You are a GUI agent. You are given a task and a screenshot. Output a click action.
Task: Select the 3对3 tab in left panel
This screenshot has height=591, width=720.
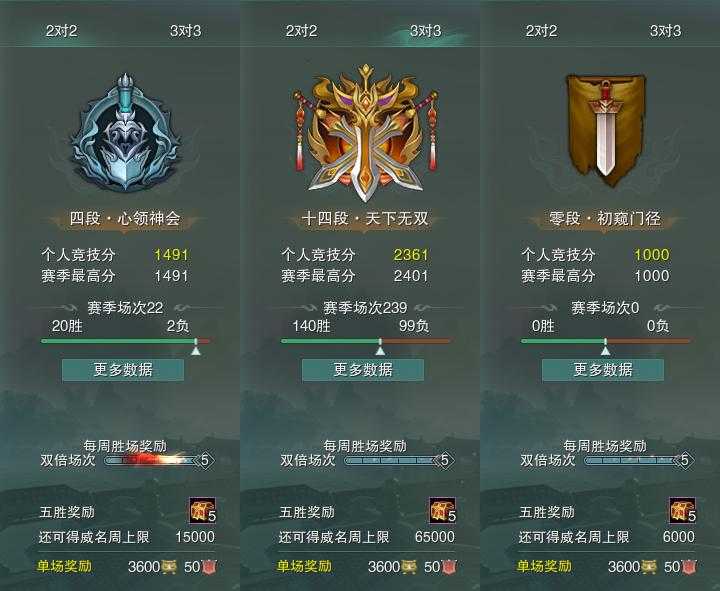pyautogui.click(x=185, y=31)
